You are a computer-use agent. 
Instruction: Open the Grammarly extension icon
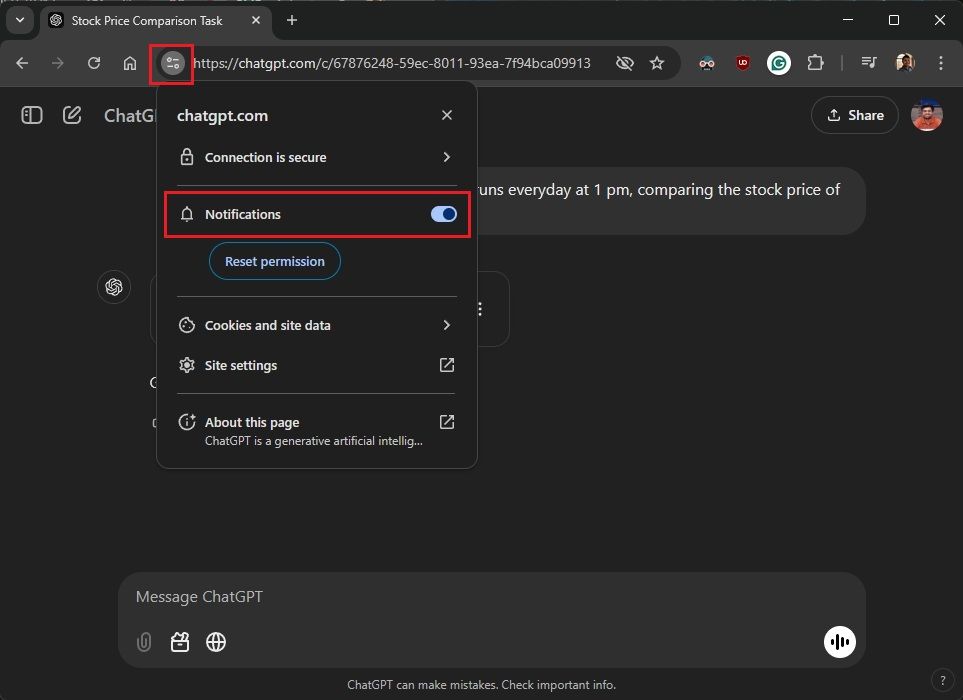[x=779, y=62]
